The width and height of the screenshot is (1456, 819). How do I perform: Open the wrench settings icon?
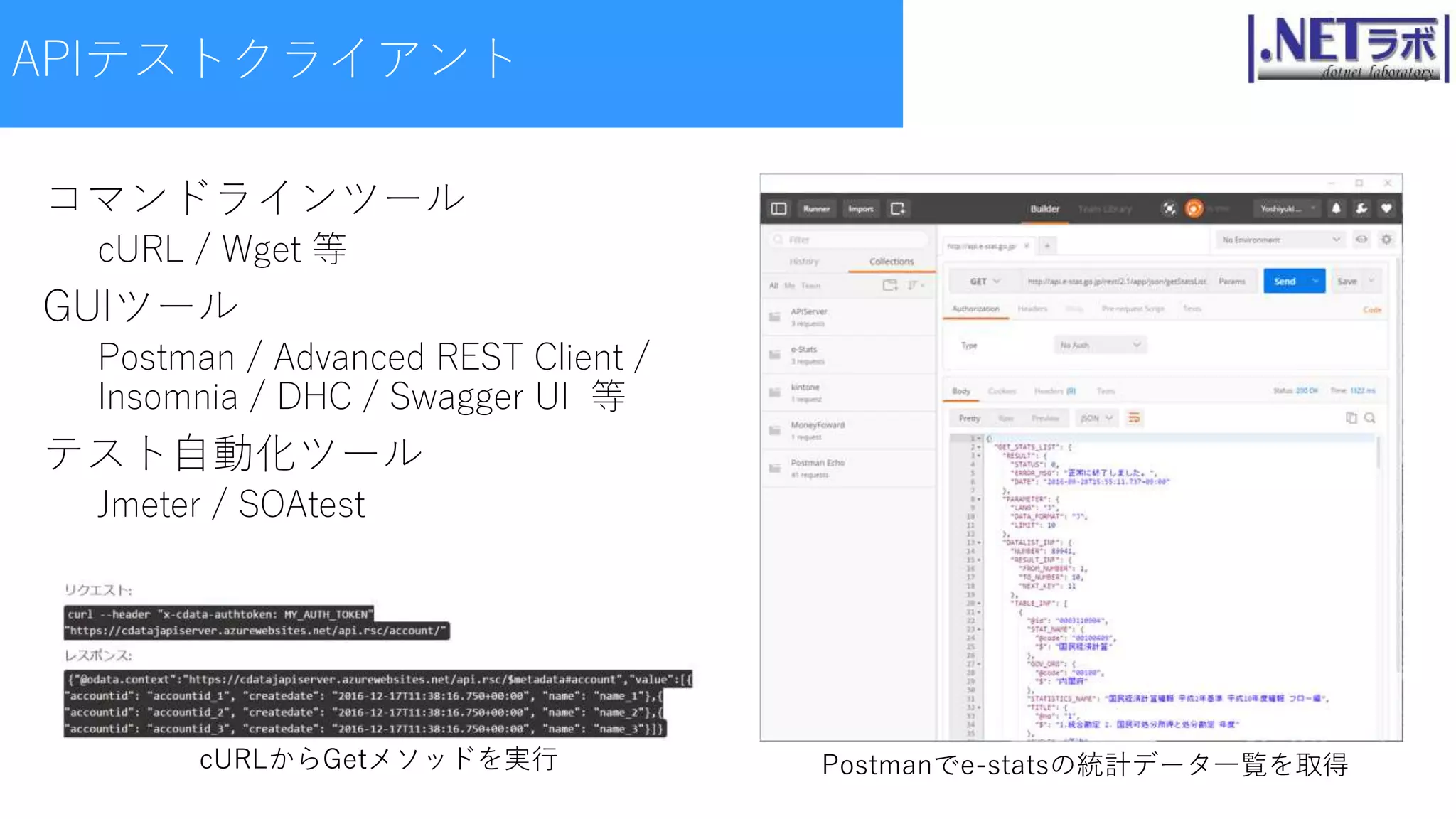[1361, 208]
